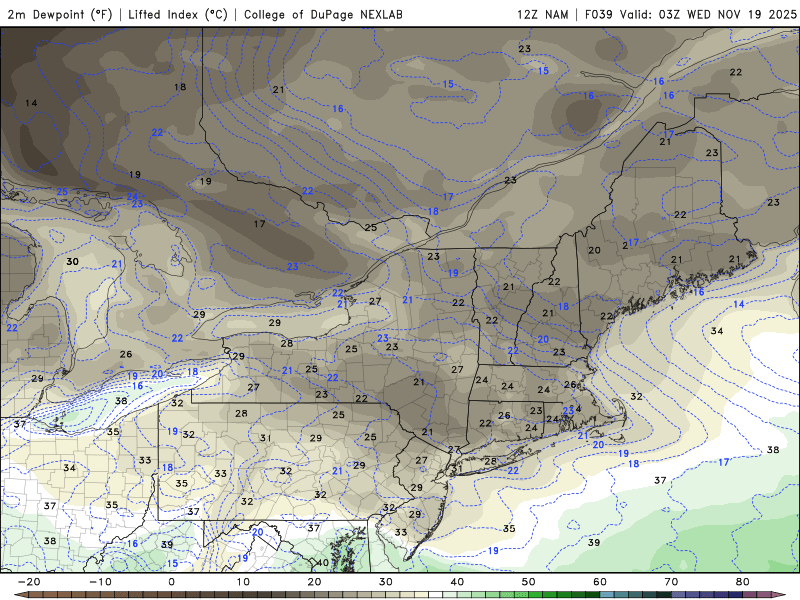800x600 pixels.
Task: Click the 'F039' forecast hour text
Action: tap(598, 14)
